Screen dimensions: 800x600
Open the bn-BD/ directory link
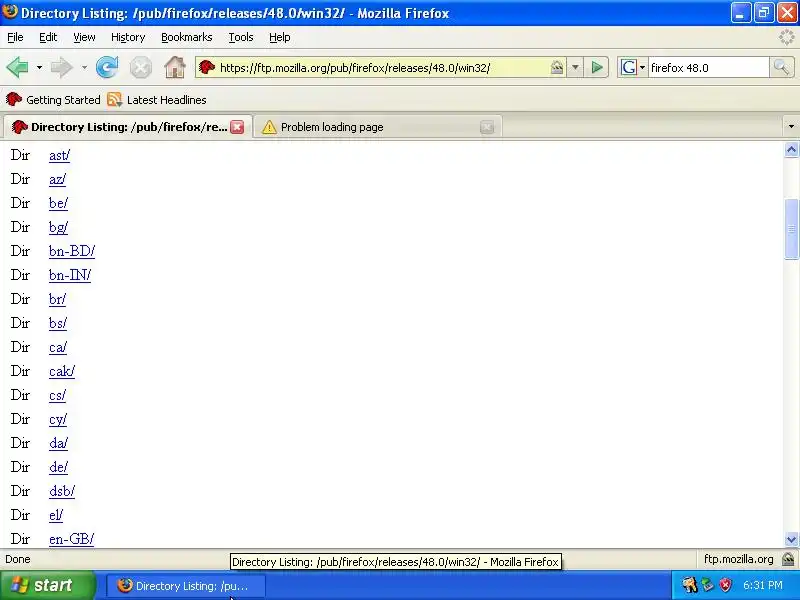click(x=72, y=251)
